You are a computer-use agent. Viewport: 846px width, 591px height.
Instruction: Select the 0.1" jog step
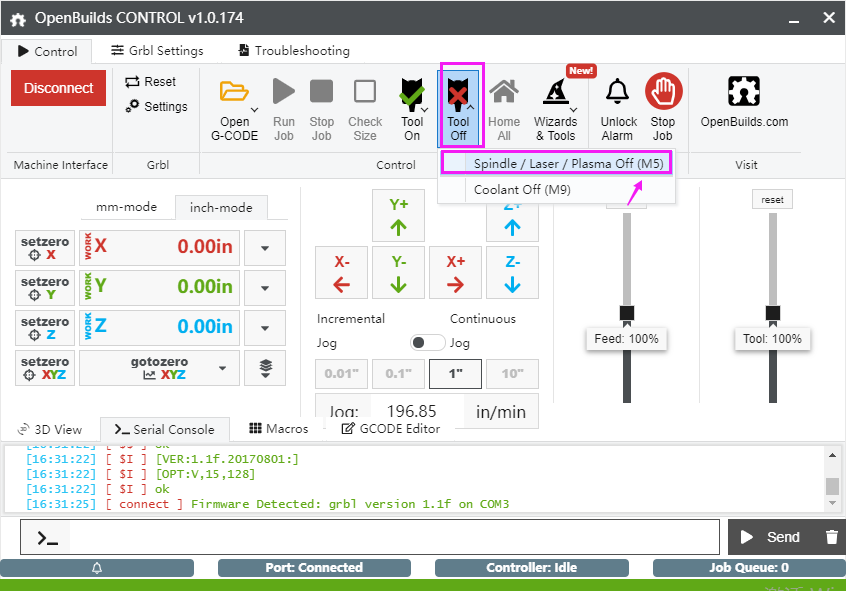coord(398,373)
